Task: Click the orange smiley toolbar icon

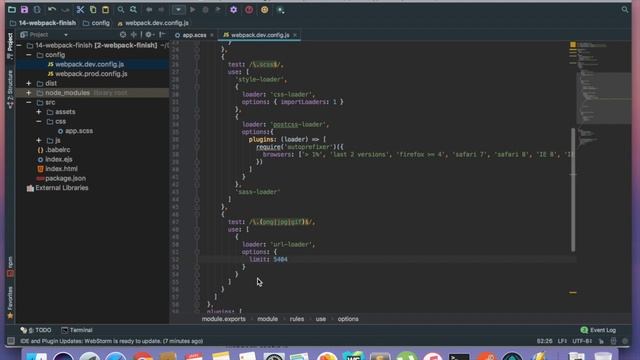Action: (264, 9)
